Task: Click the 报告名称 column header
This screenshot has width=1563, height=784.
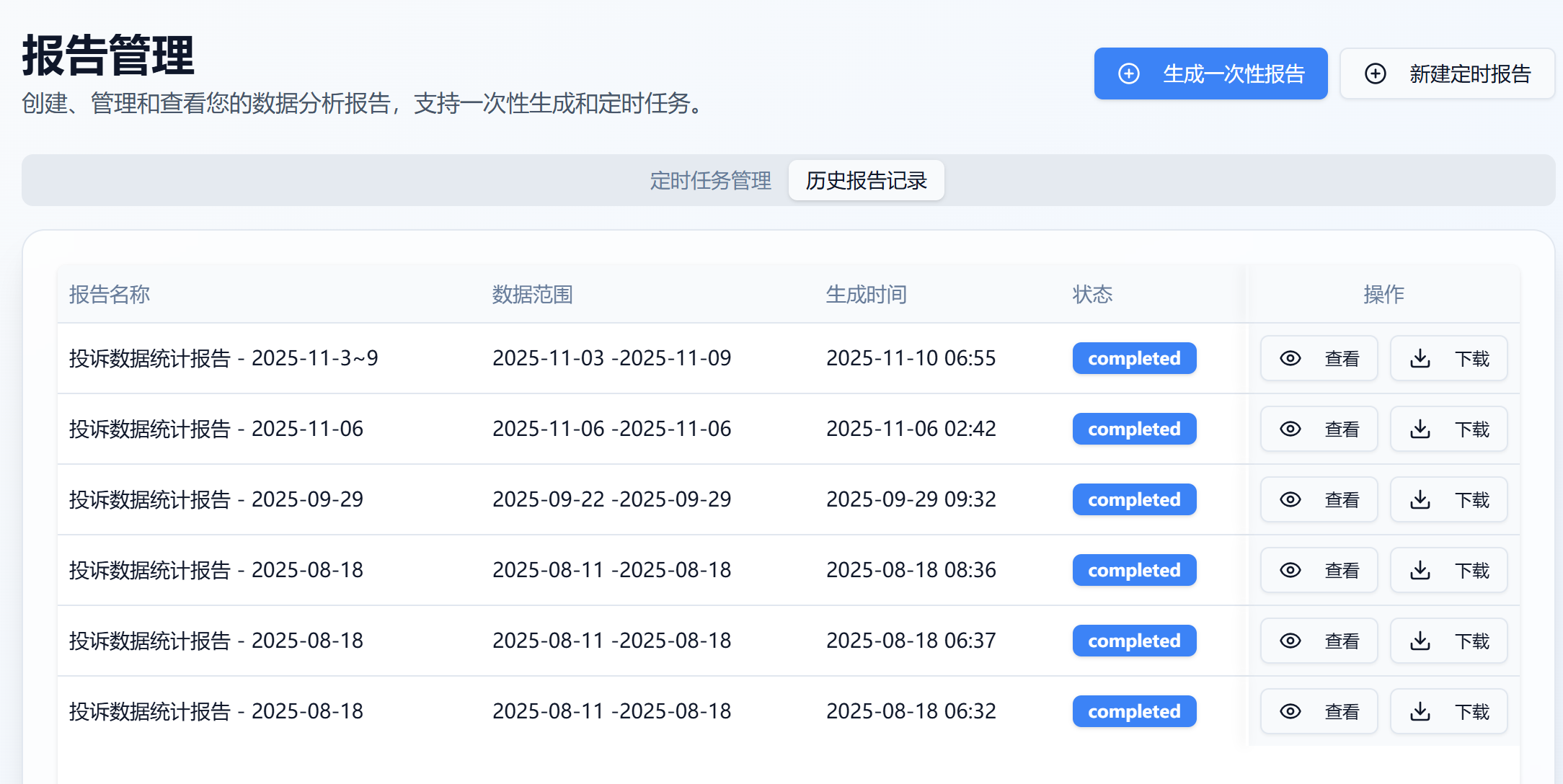Action: [x=110, y=294]
